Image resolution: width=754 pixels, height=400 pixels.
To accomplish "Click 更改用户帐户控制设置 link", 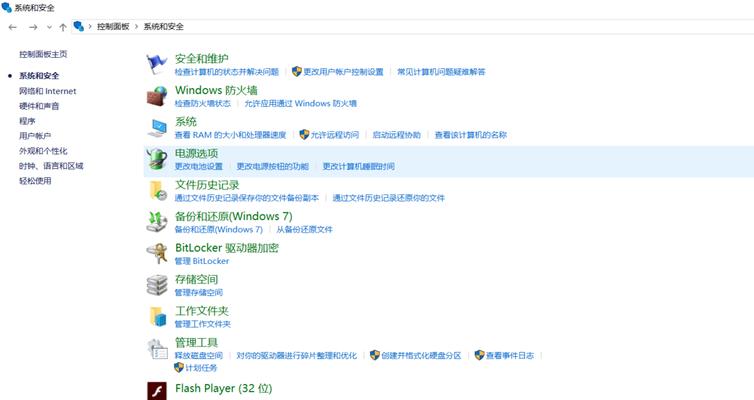I will point(343,72).
